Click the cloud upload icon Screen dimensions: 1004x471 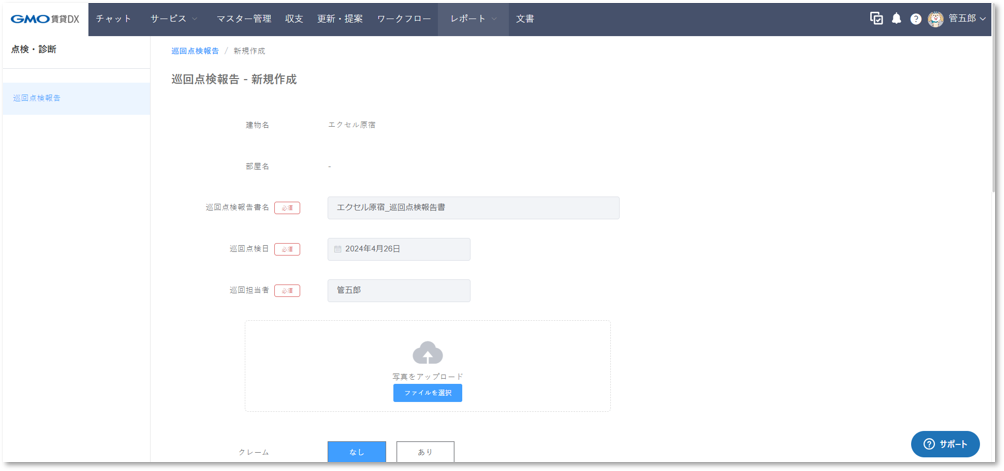click(x=428, y=353)
